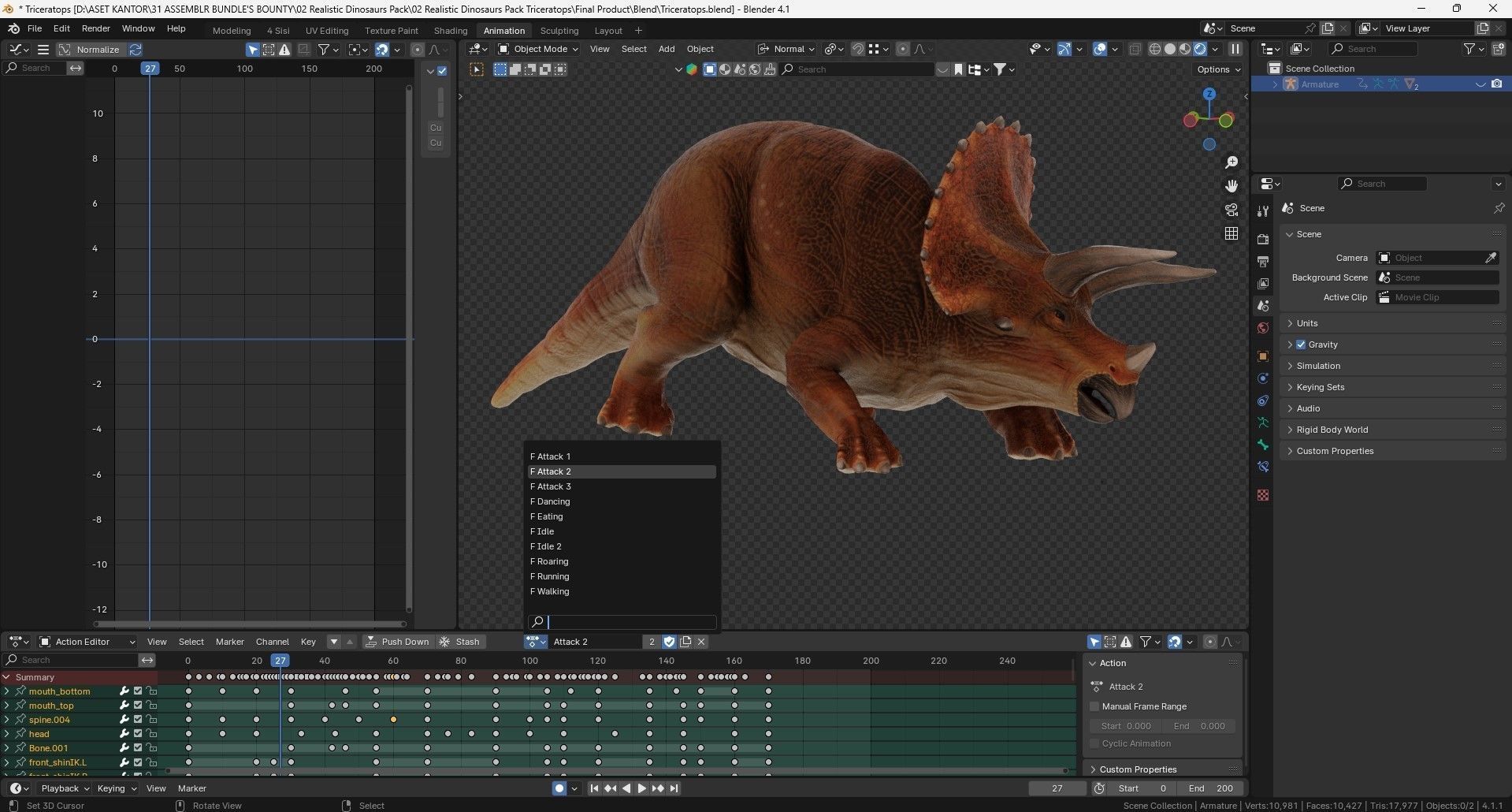Open the Playback dropdown
The height and width of the screenshot is (812, 1512).
tap(65, 788)
